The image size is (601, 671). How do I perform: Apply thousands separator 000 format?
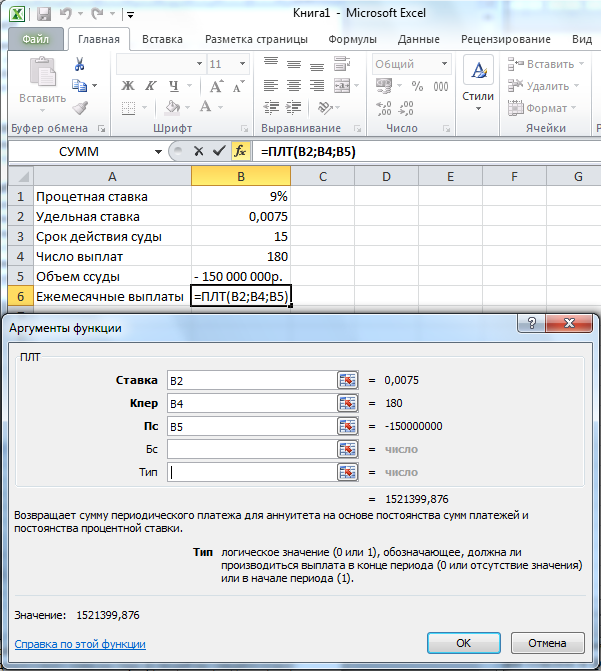point(440,86)
